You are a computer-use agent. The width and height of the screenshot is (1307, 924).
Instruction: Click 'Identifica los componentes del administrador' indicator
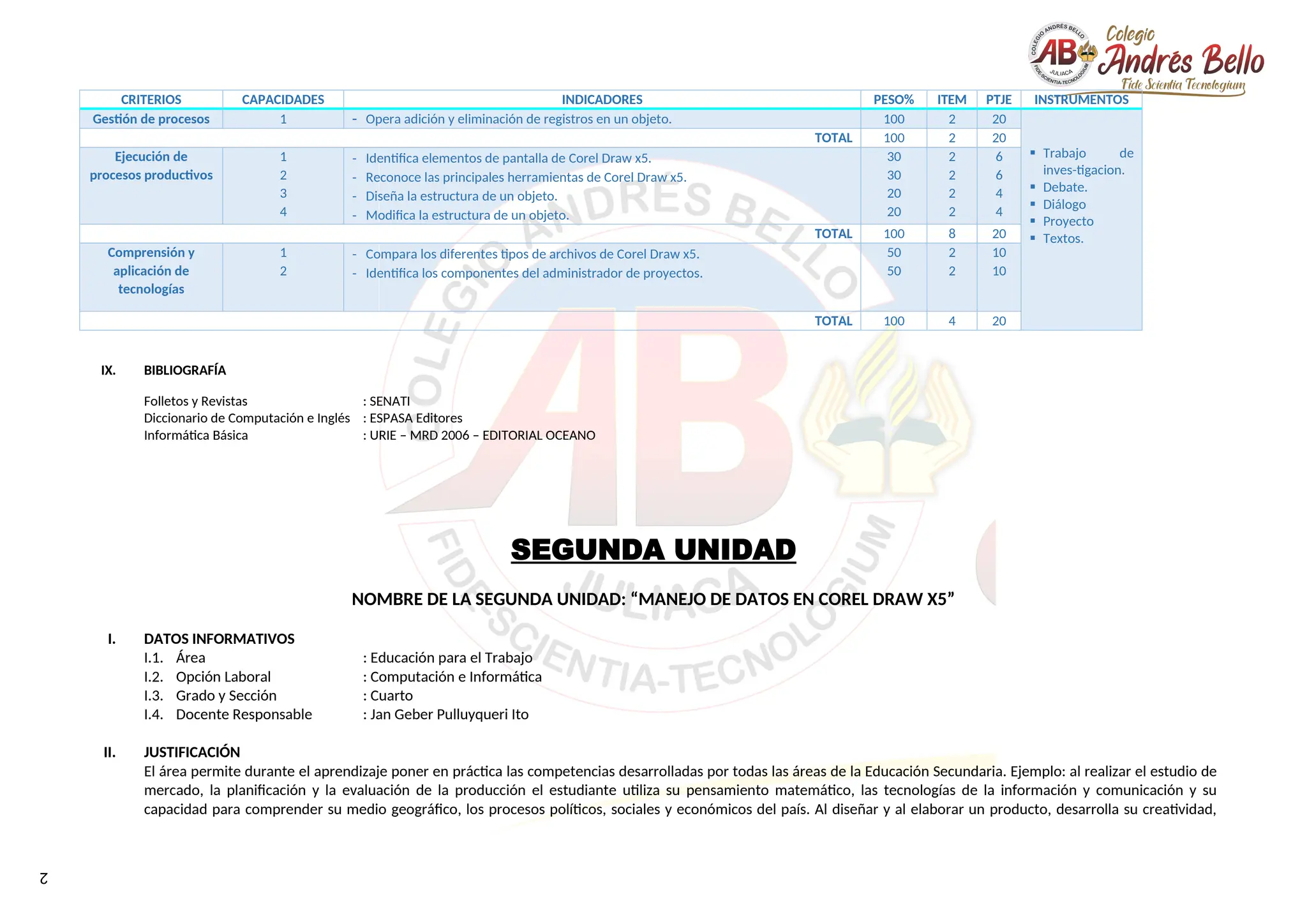[x=534, y=273]
